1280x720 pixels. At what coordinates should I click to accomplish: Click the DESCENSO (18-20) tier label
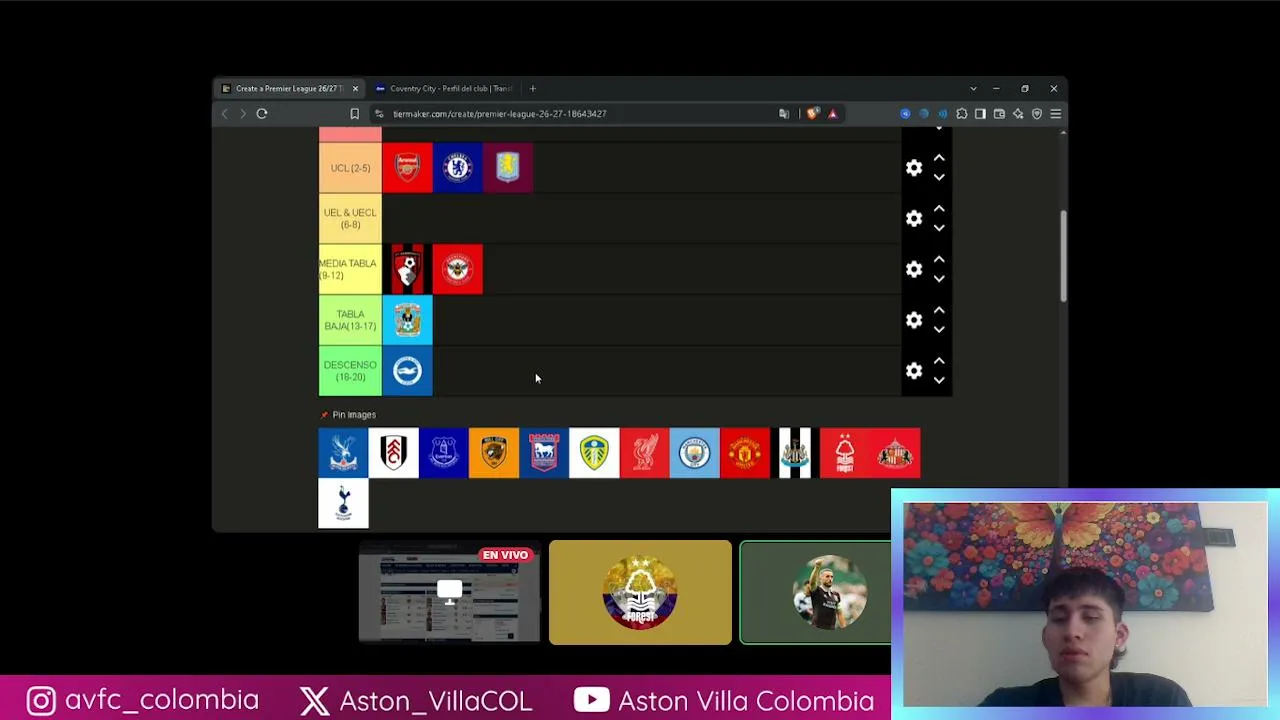coord(350,371)
